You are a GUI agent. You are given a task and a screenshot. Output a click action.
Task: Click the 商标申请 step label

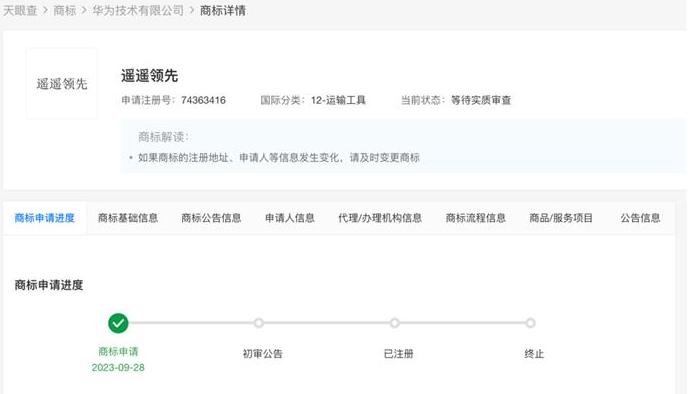pyautogui.click(x=118, y=352)
